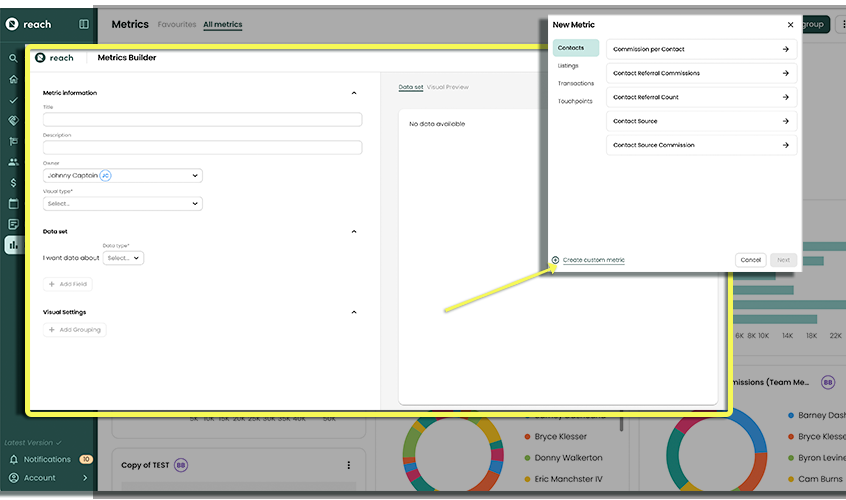Viewport: 846px width, 500px height.
Task: Switch to the Visual Preview tab
Action: [447, 87]
